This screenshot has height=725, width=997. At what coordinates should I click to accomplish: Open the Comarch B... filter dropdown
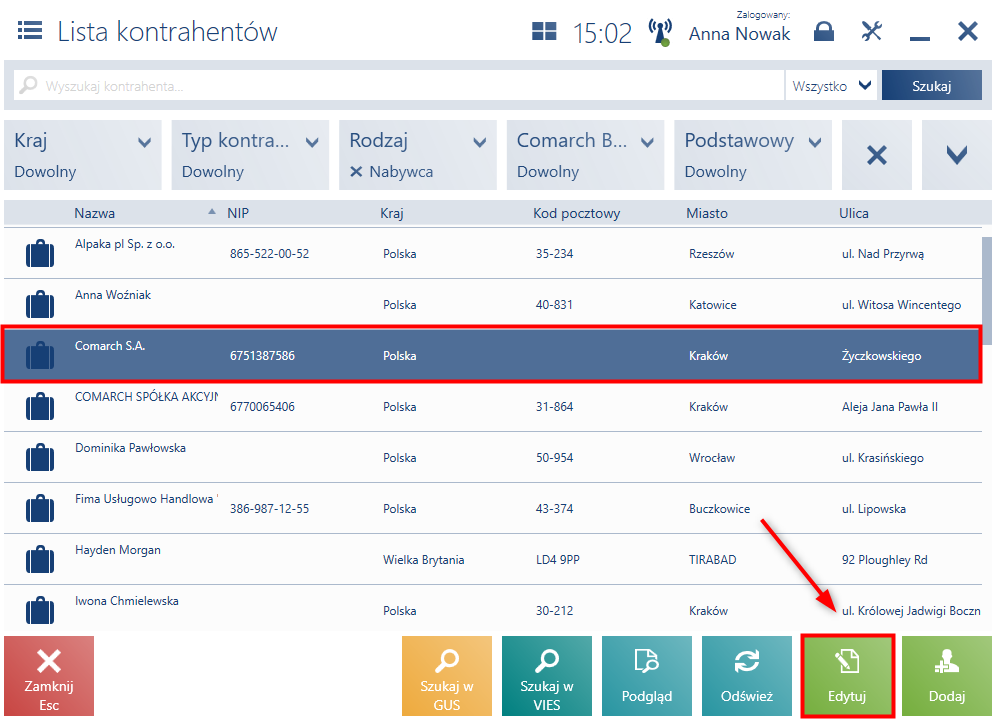tap(585, 155)
